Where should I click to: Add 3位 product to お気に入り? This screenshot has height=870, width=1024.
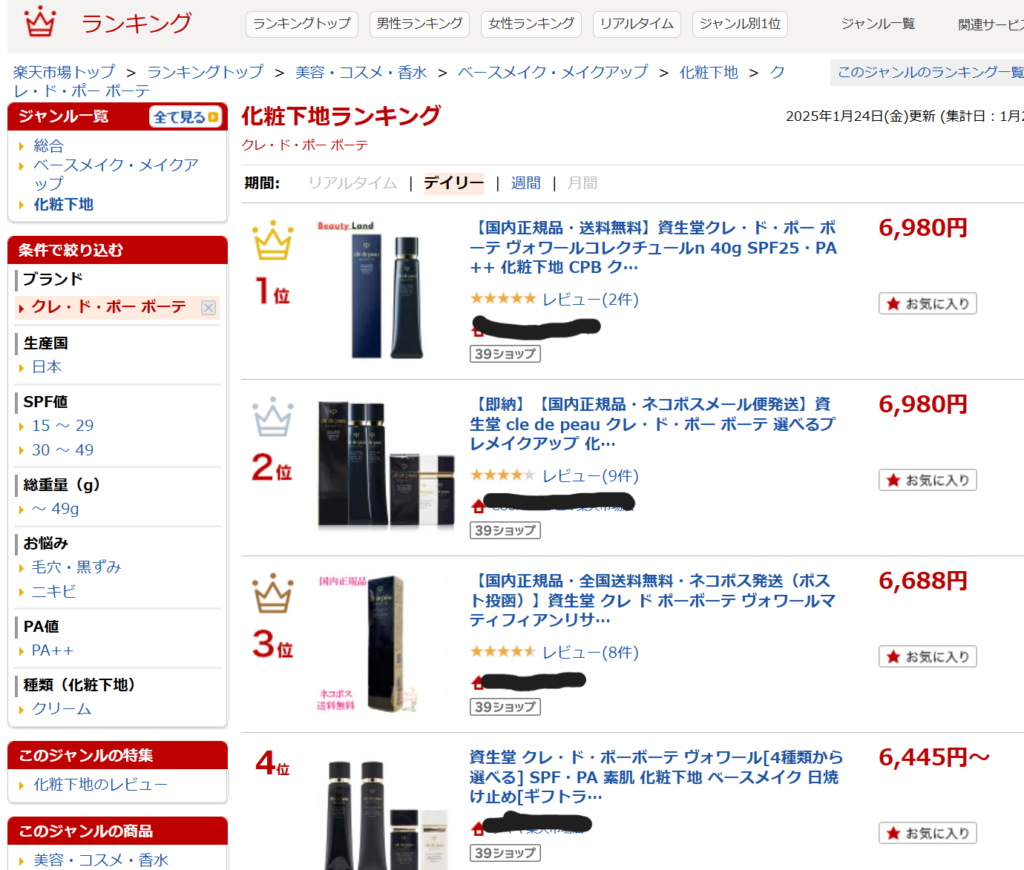pyautogui.click(x=927, y=656)
